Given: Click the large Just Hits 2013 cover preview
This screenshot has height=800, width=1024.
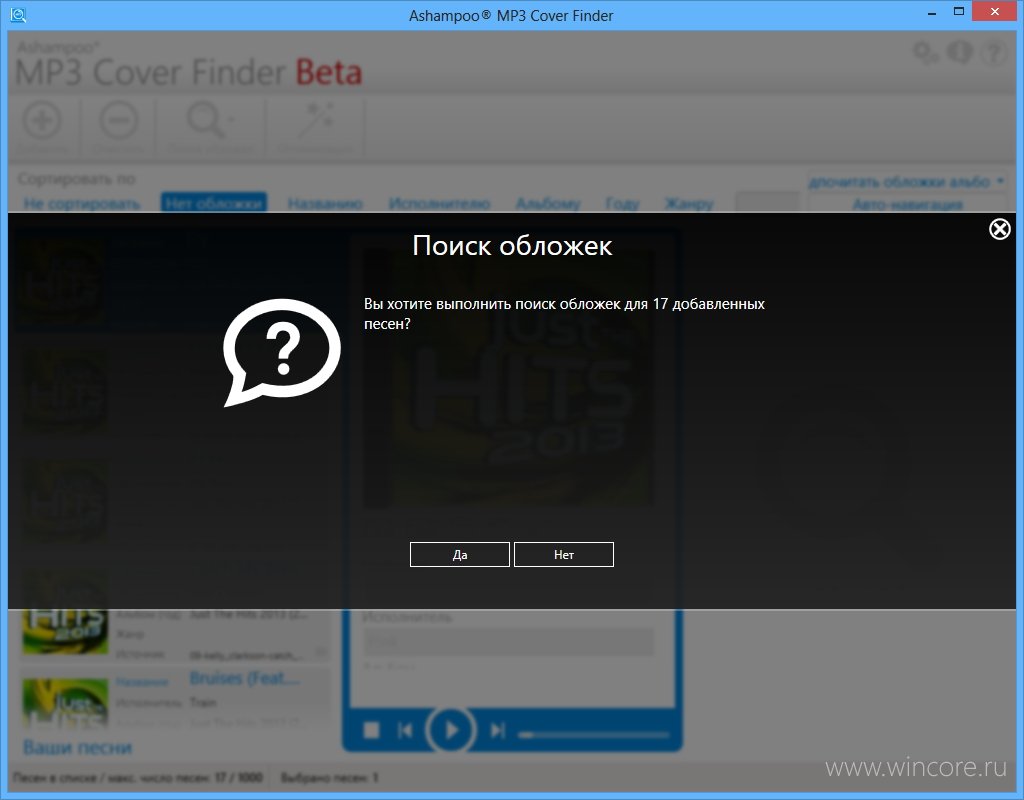Looking at the screenshot, I should 508,379.
